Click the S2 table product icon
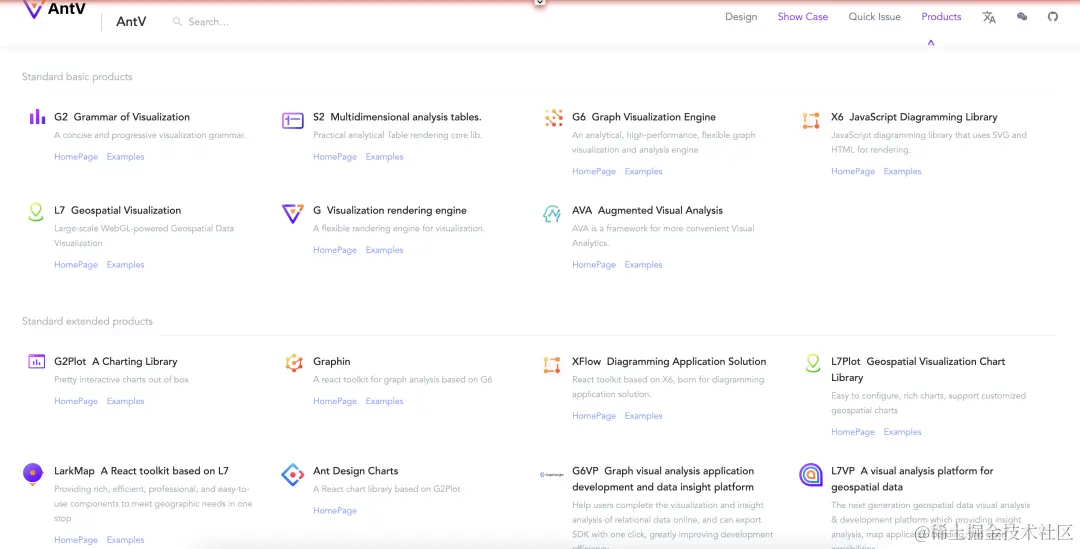The image size is (1080, 549). coord(293,121)
